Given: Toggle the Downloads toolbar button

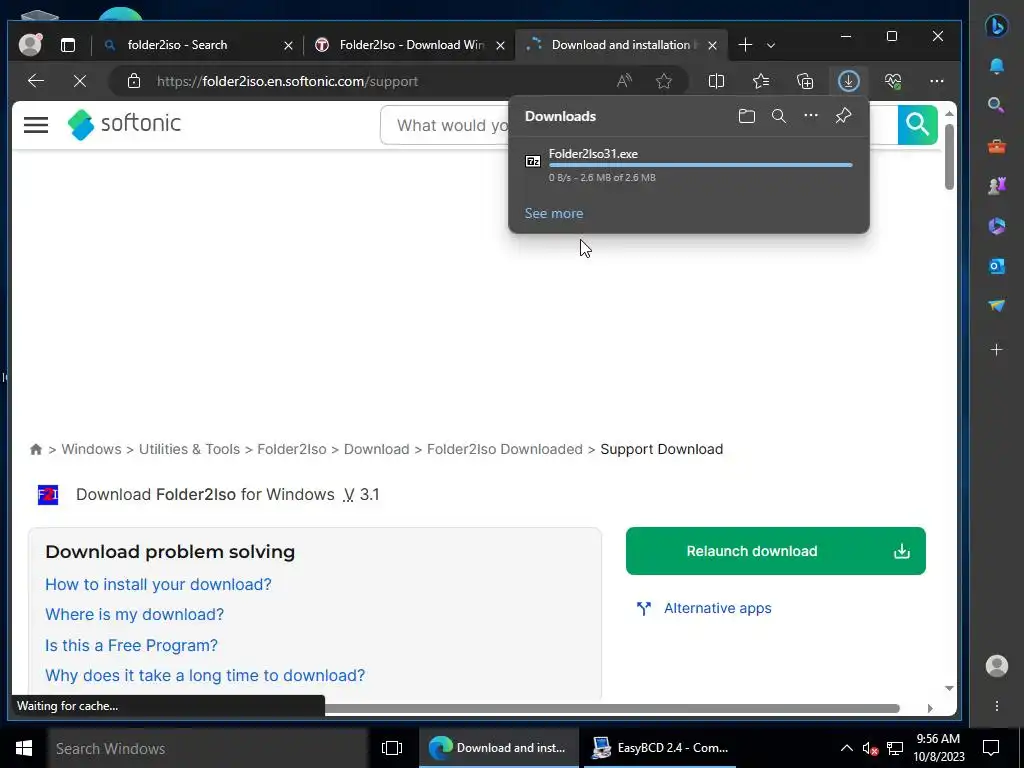Looking at the screenshot, I should coord(848,81).
